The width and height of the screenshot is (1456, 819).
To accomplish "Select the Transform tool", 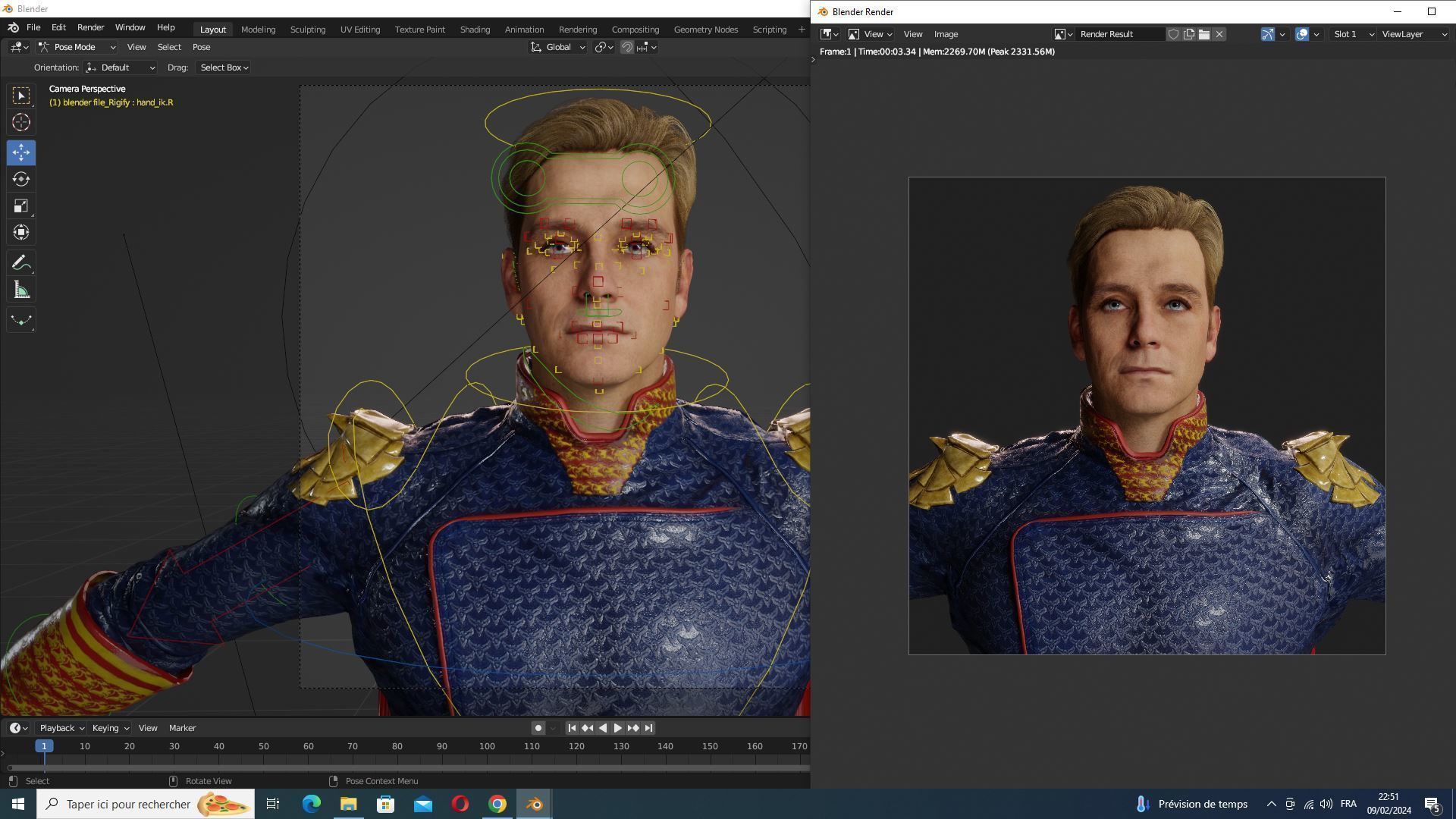I will (21, 233).
